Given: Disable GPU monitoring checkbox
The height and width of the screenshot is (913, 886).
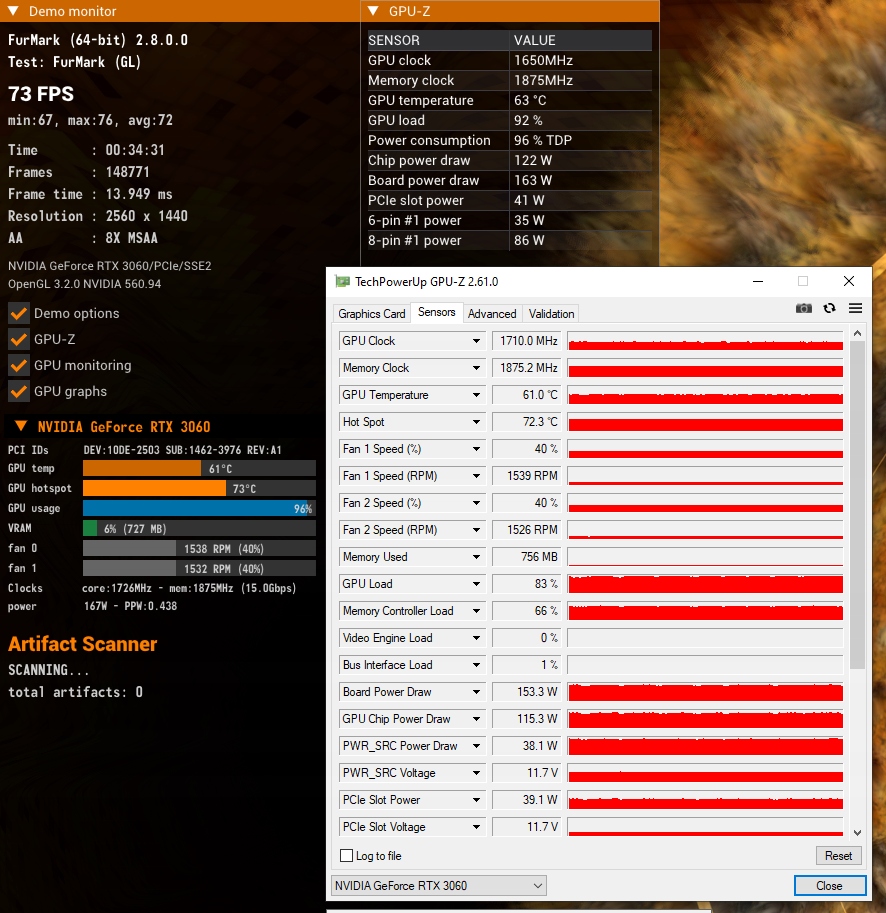Looking at the screenshot, I should pos(19,366).
